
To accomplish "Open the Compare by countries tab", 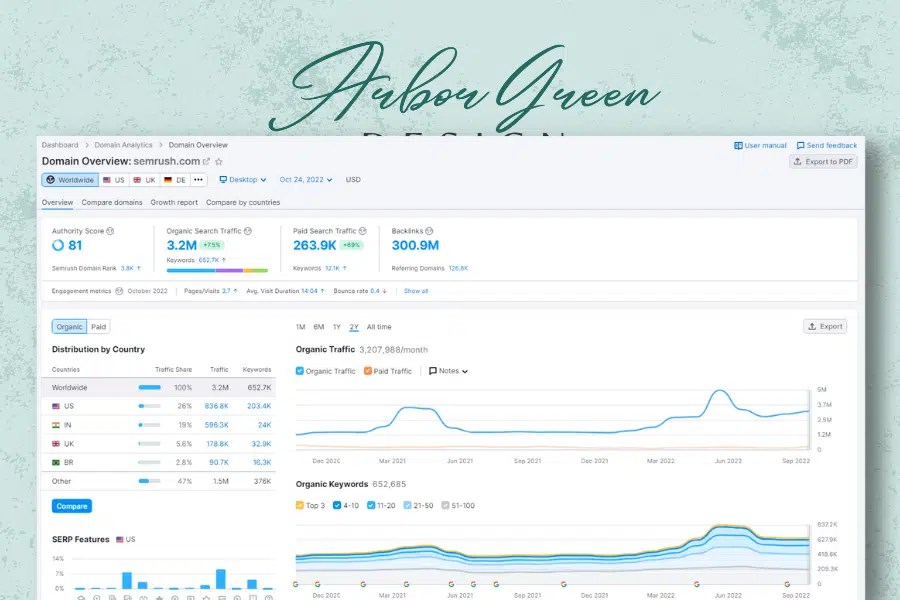I will click(x=243, y=203).
